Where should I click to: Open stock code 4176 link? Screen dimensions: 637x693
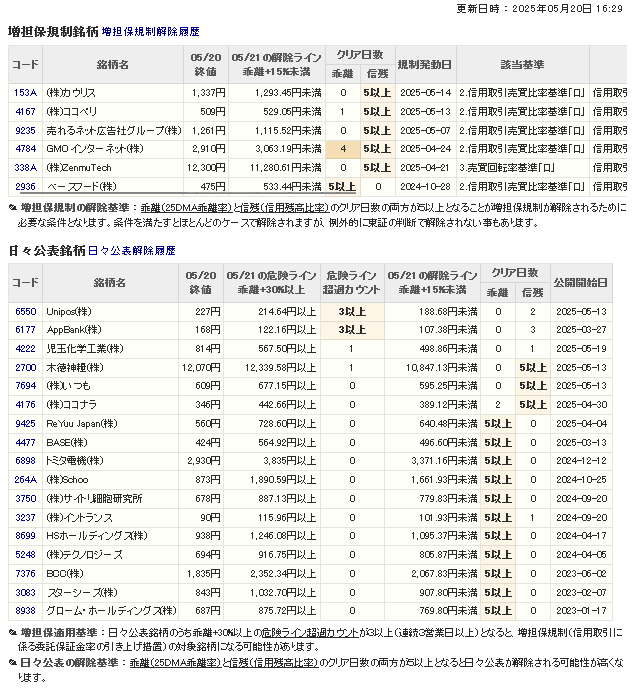pos(25,405)
